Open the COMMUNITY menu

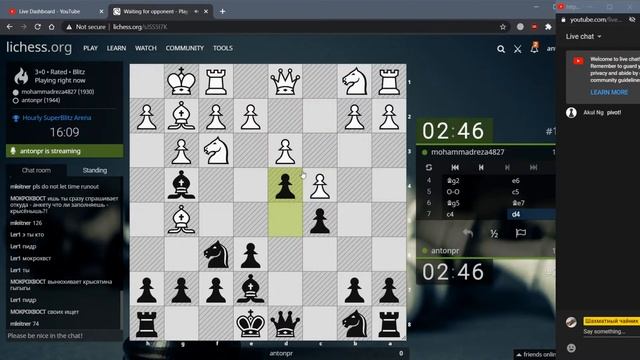(184, 48)
